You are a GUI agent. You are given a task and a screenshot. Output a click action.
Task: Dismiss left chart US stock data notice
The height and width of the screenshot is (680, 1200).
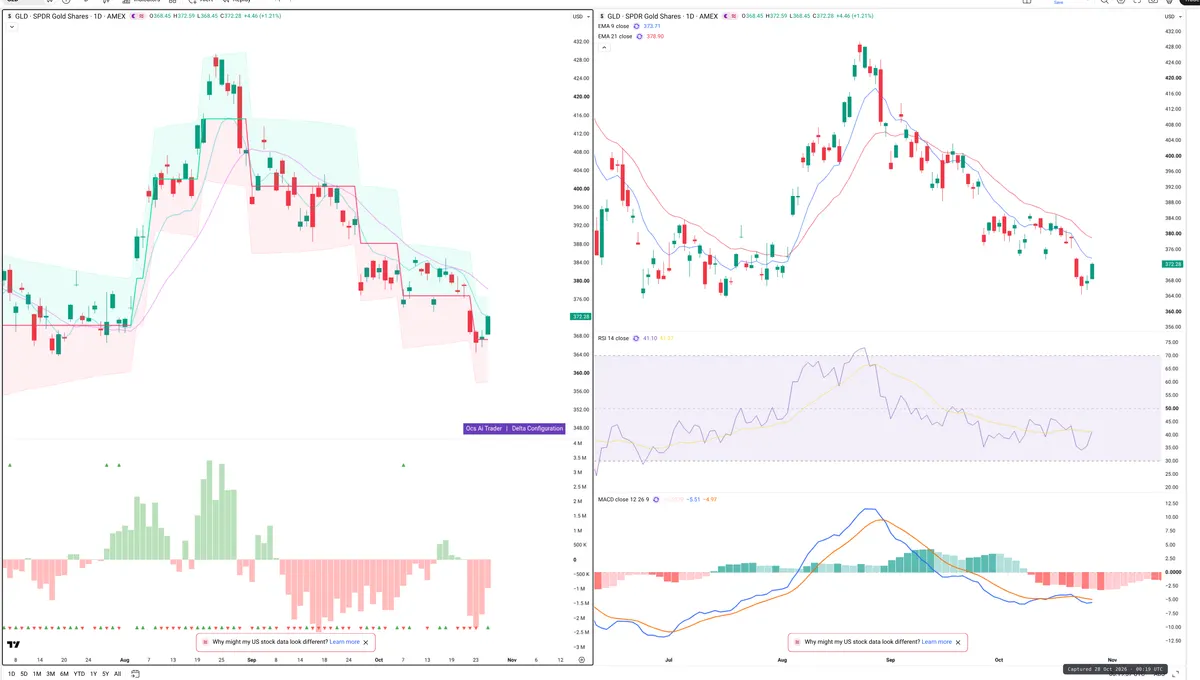point(366,642)
